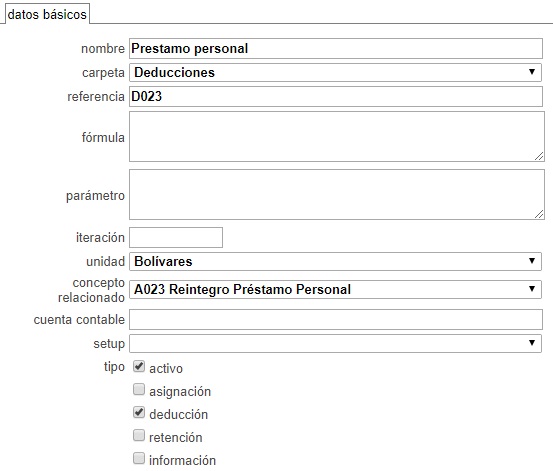Expand the concepto relacionado dropdown
553x471 pixels.
(x=335, y=289)
